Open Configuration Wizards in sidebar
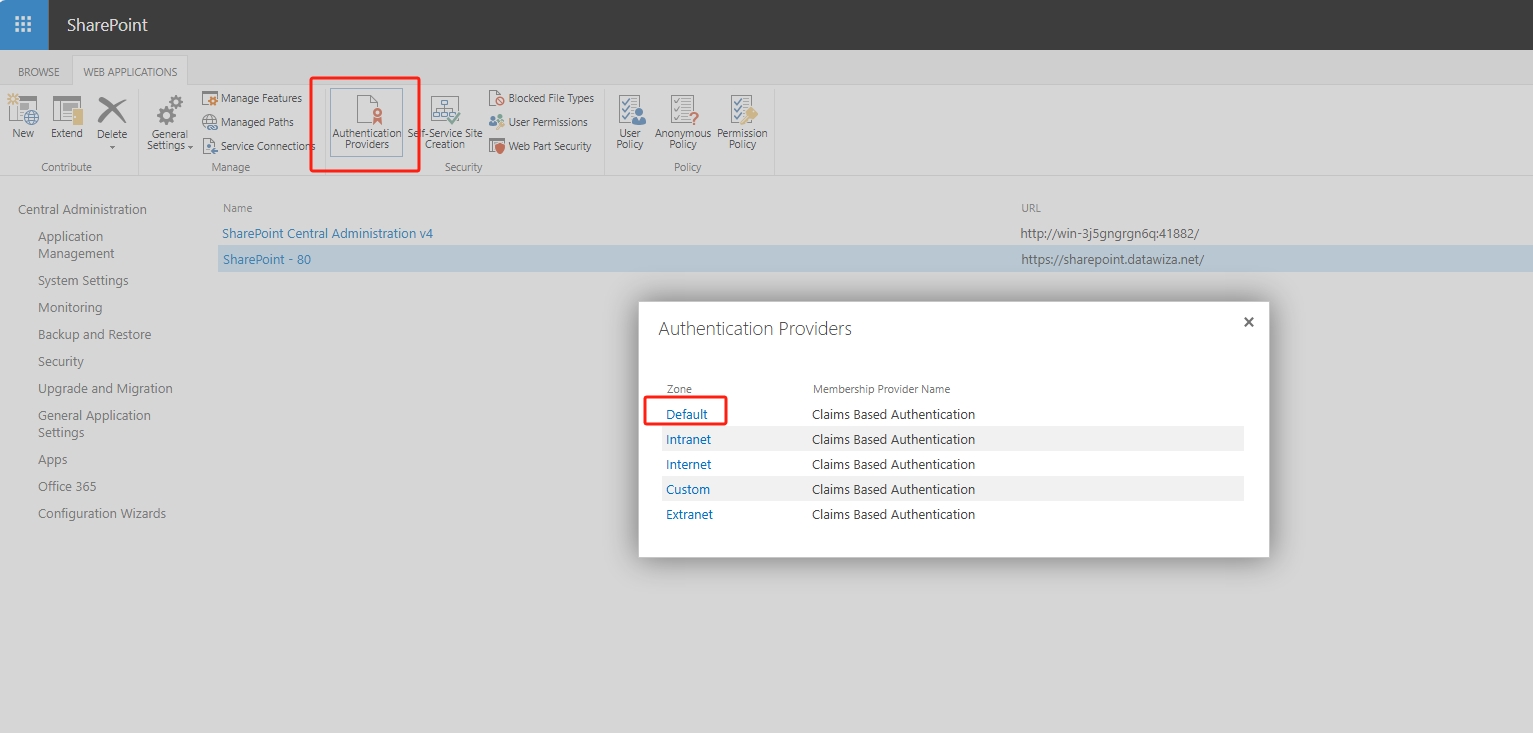The width and height of the screenshot is (1533, 733). (x=102, y=514)
